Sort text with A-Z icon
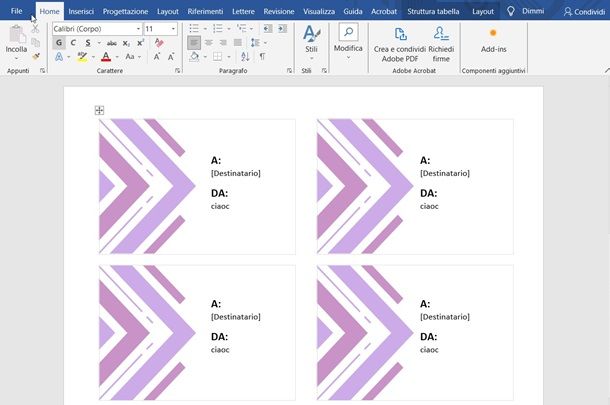Image resolution: width=610 pixels, height=405 pixels. coord(245,57)
